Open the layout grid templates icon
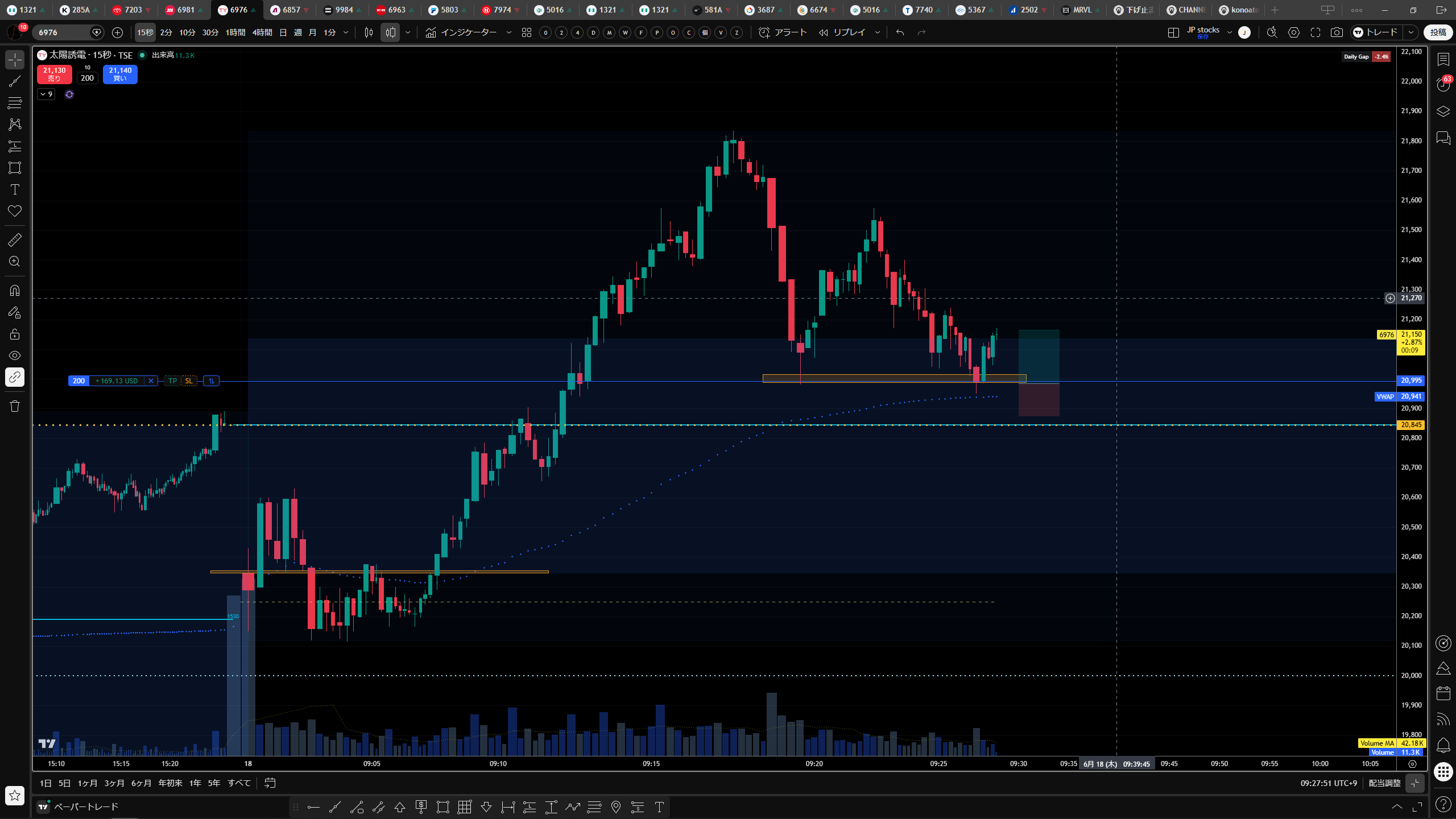This screenshot has width=1456, height=819. pos(527,32)
